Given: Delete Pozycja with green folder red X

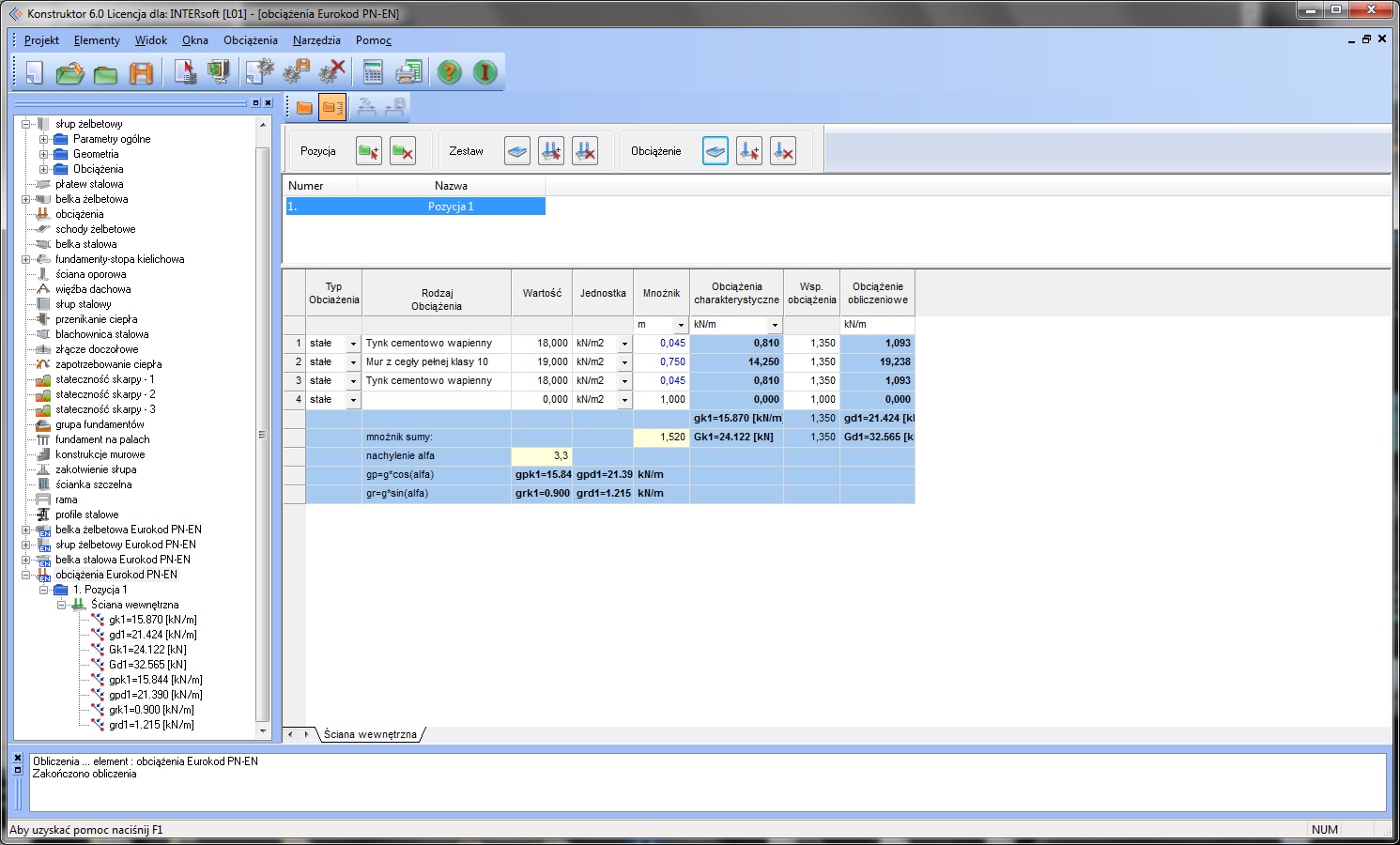Looking at the screenshot, I should pos(403,151).
